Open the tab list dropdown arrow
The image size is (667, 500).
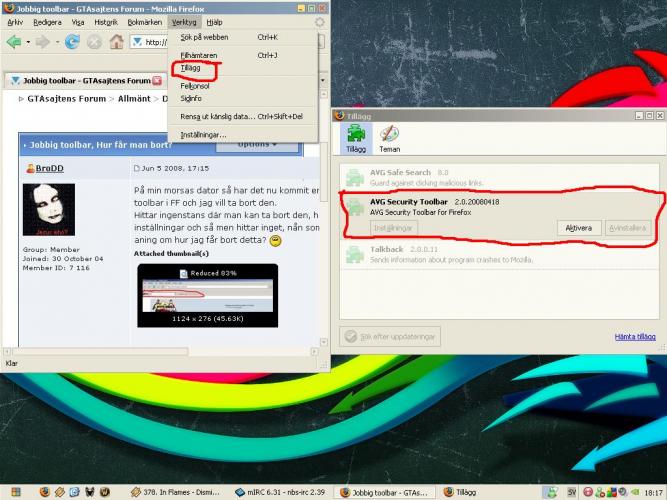tap(323, 80)
